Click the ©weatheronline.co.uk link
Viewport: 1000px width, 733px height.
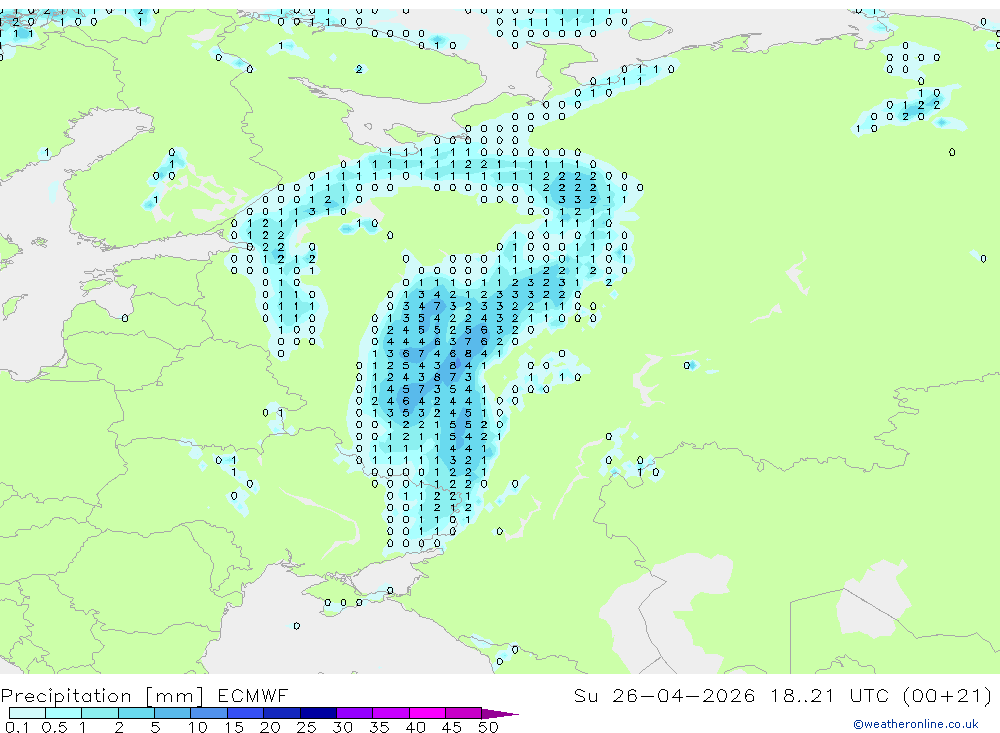pyautogui.click(x=916, y=724)
